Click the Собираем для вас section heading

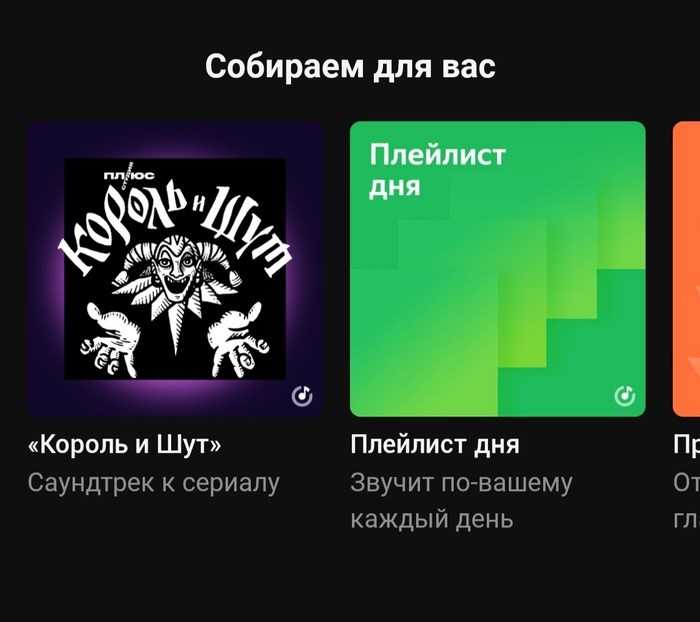click(x=350, y=67)
